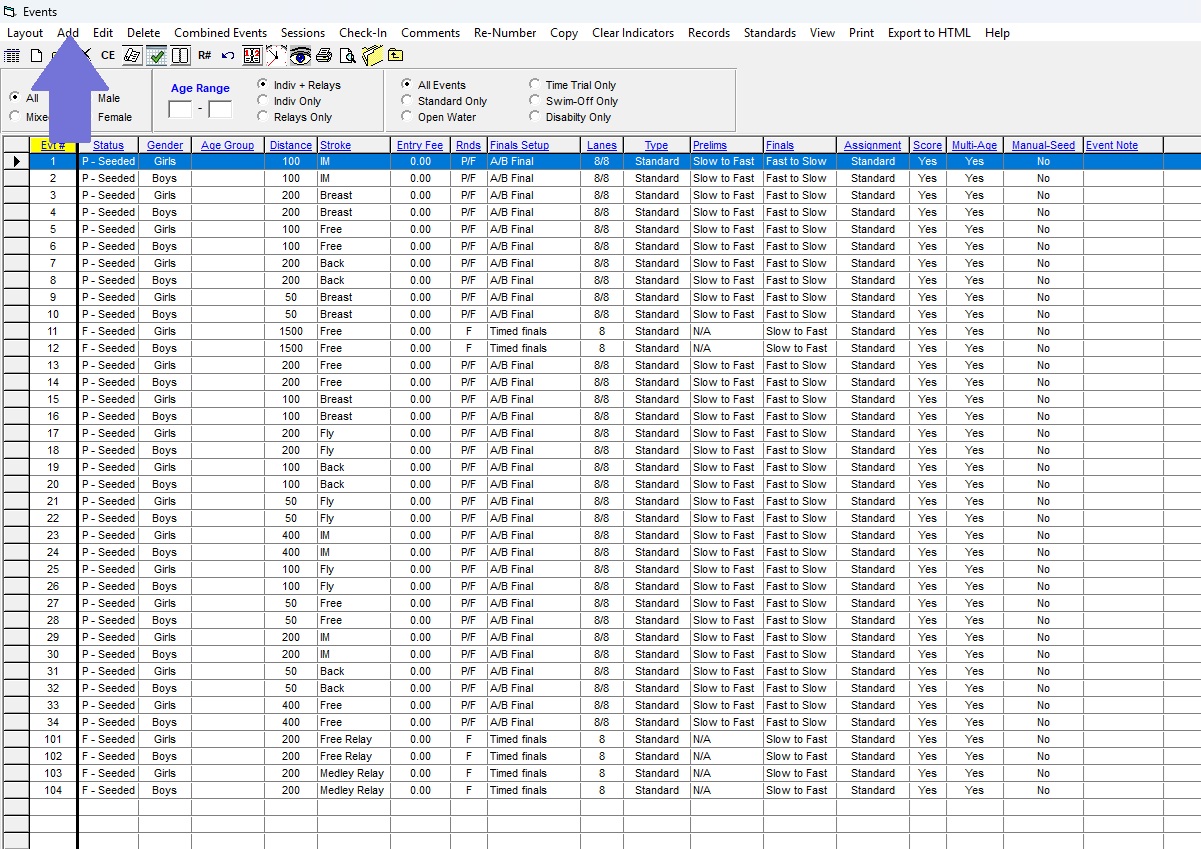Open the Delete menu
The width and height of the screenshot is (1201, 849).
tap(143, 32)
